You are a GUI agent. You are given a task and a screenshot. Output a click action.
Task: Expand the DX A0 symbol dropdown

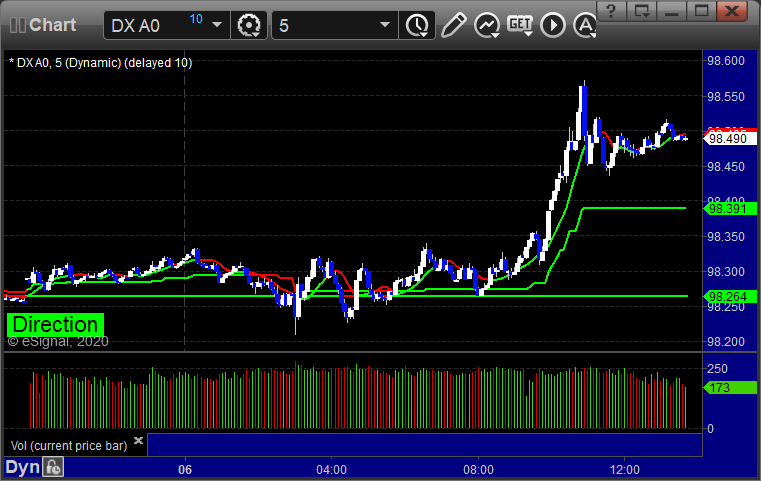pos(217,25)
